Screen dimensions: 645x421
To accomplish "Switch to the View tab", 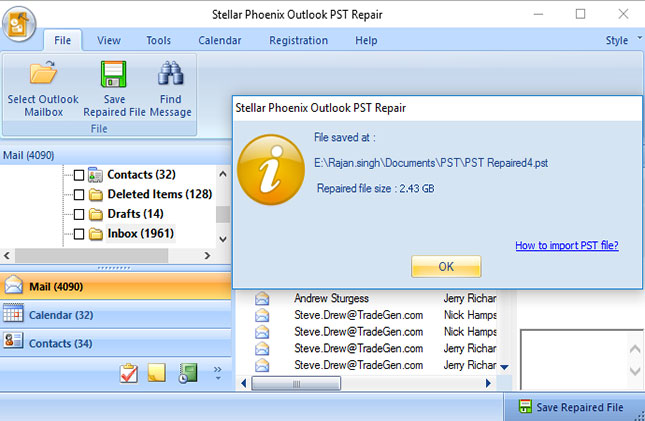I will click(x=109, y=40).
